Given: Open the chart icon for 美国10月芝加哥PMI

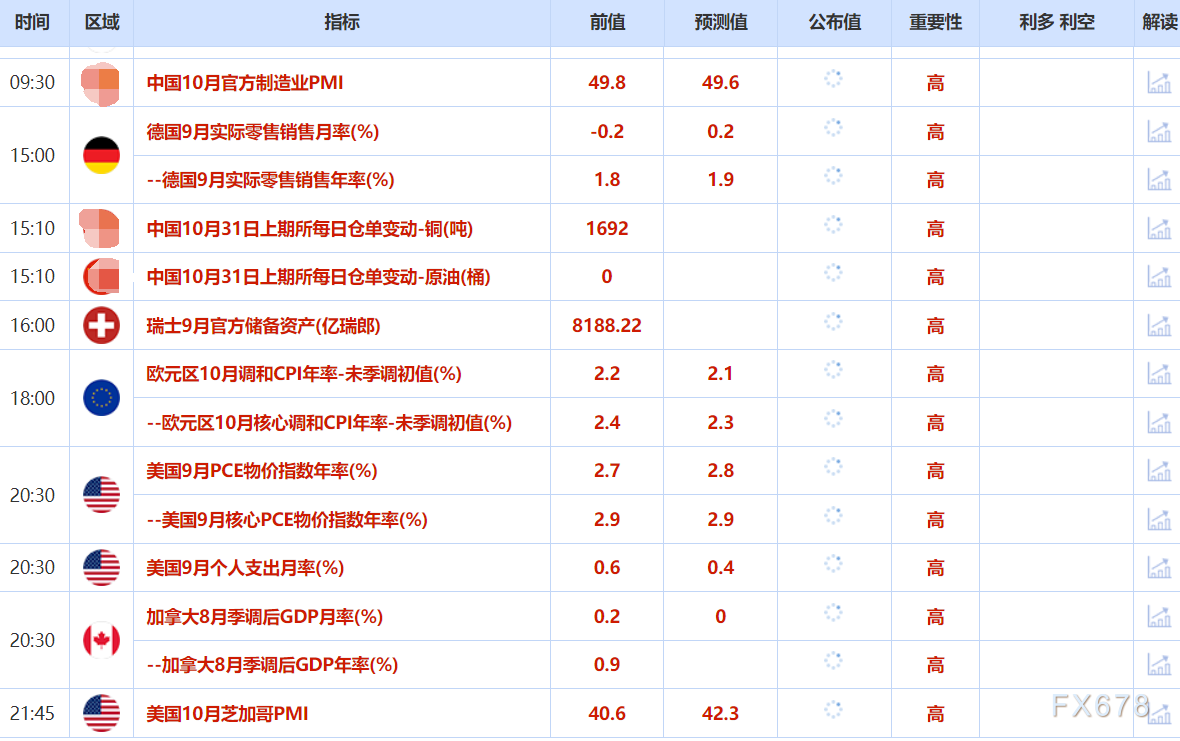Looking at the screenshot, I should 1158,713.
